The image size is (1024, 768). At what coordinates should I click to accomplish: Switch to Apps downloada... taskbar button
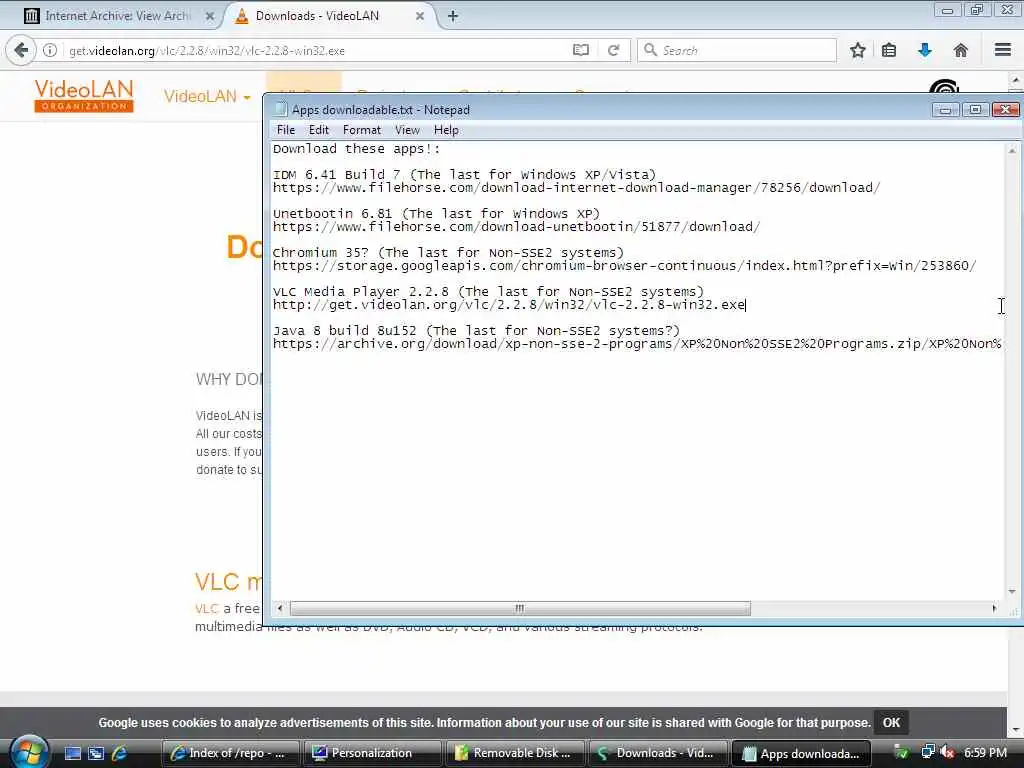tap(801, 753)
